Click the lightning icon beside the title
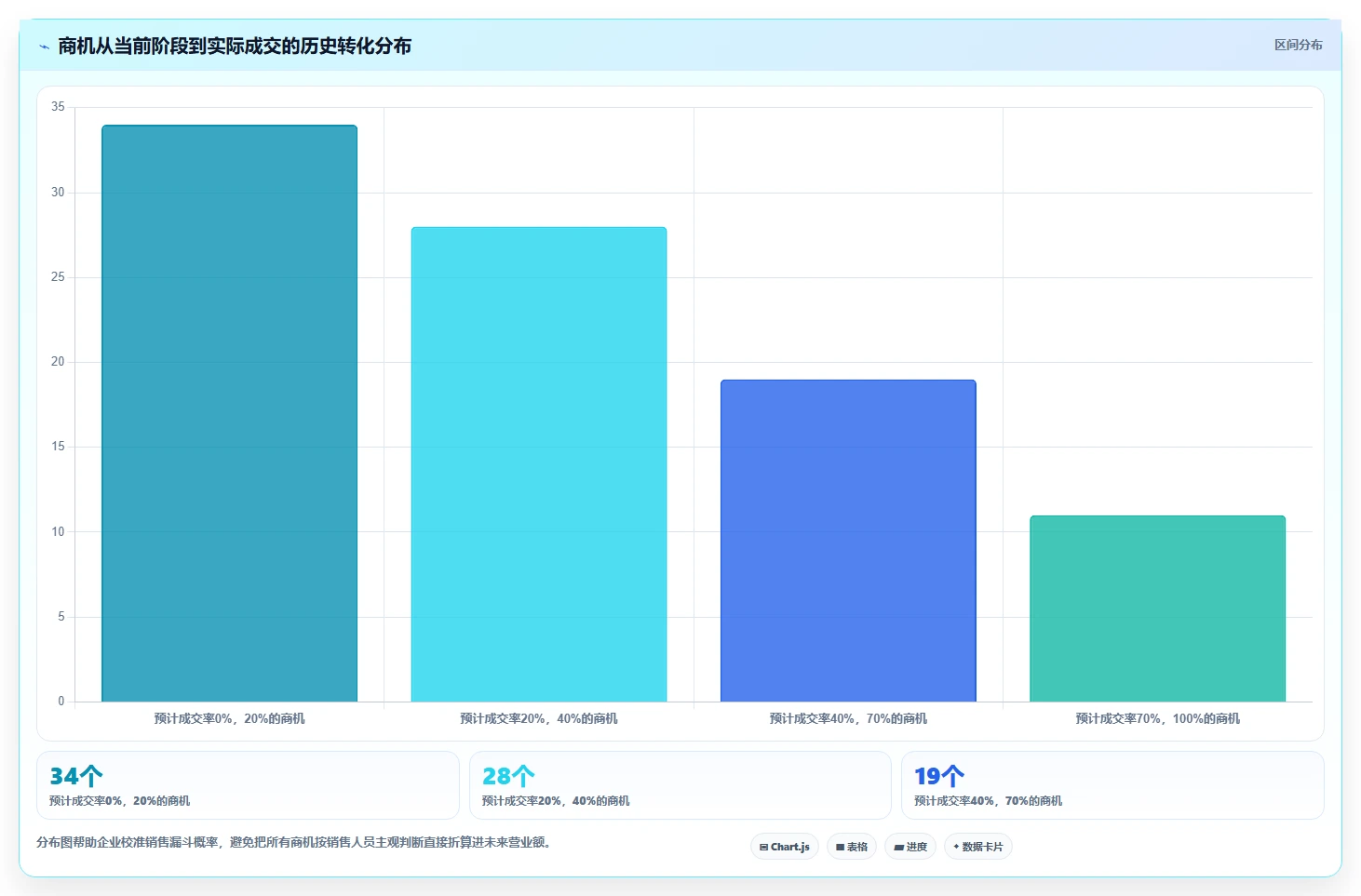Screen dimensions: 1361x896 click(x=44, y=47)
